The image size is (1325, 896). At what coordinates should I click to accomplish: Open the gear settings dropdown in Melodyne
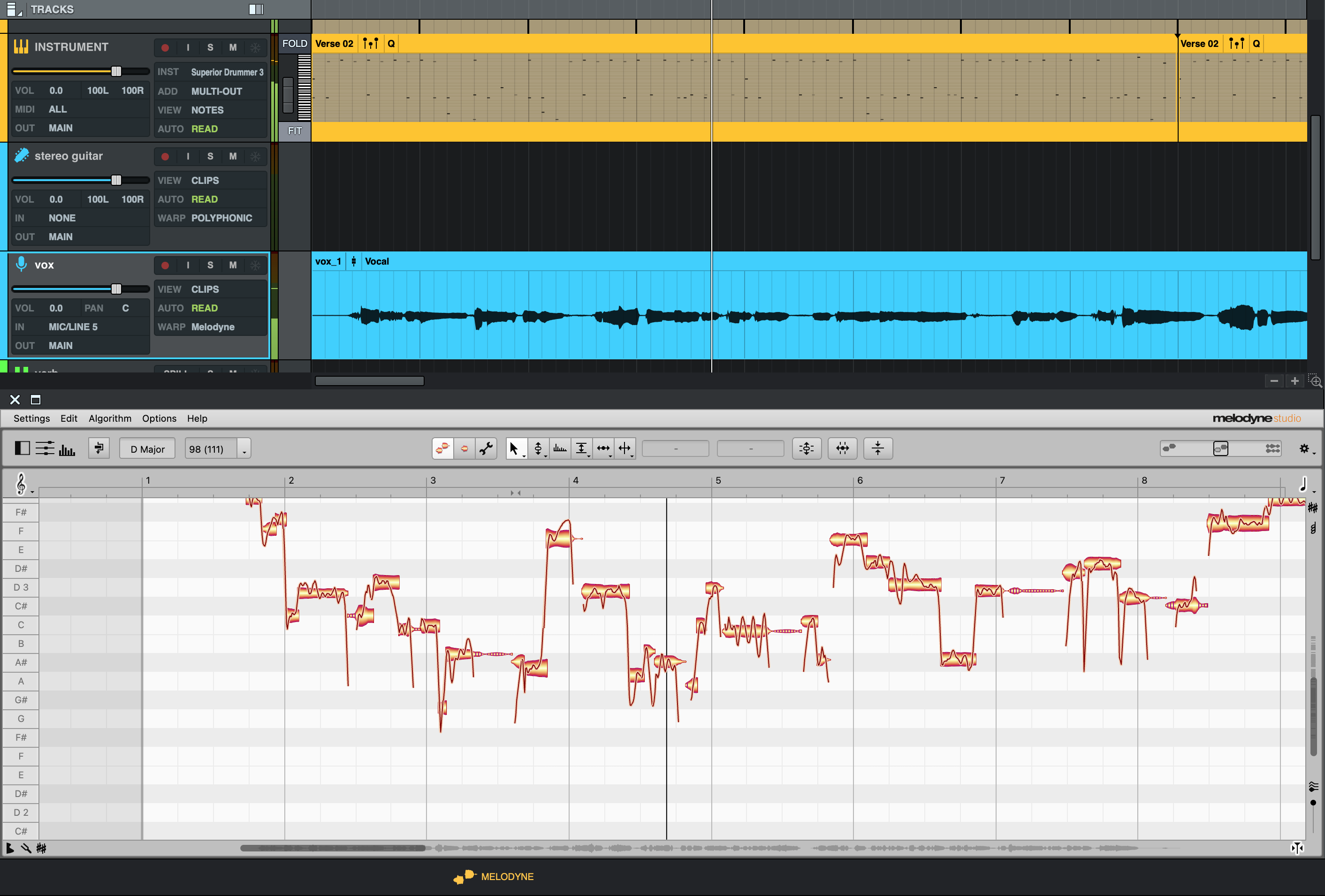coord(1305,449)
